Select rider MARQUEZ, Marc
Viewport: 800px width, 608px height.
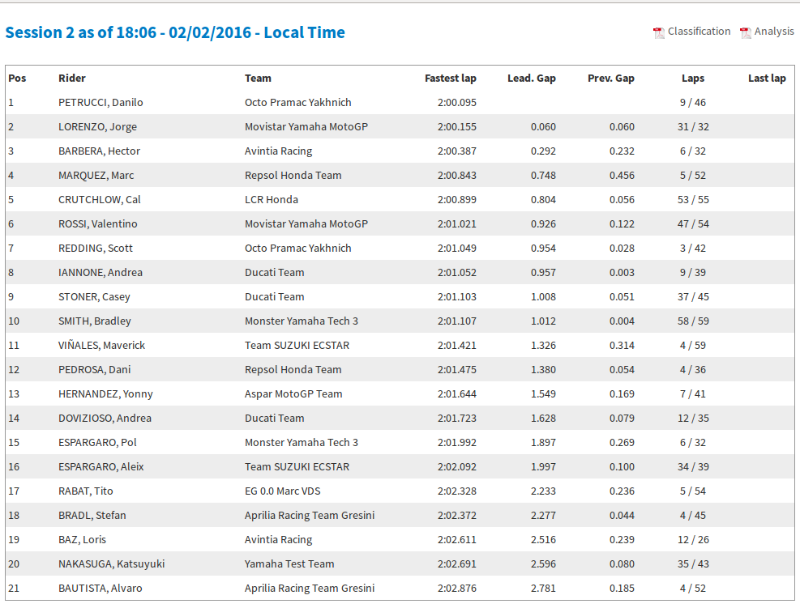point(96,175)
